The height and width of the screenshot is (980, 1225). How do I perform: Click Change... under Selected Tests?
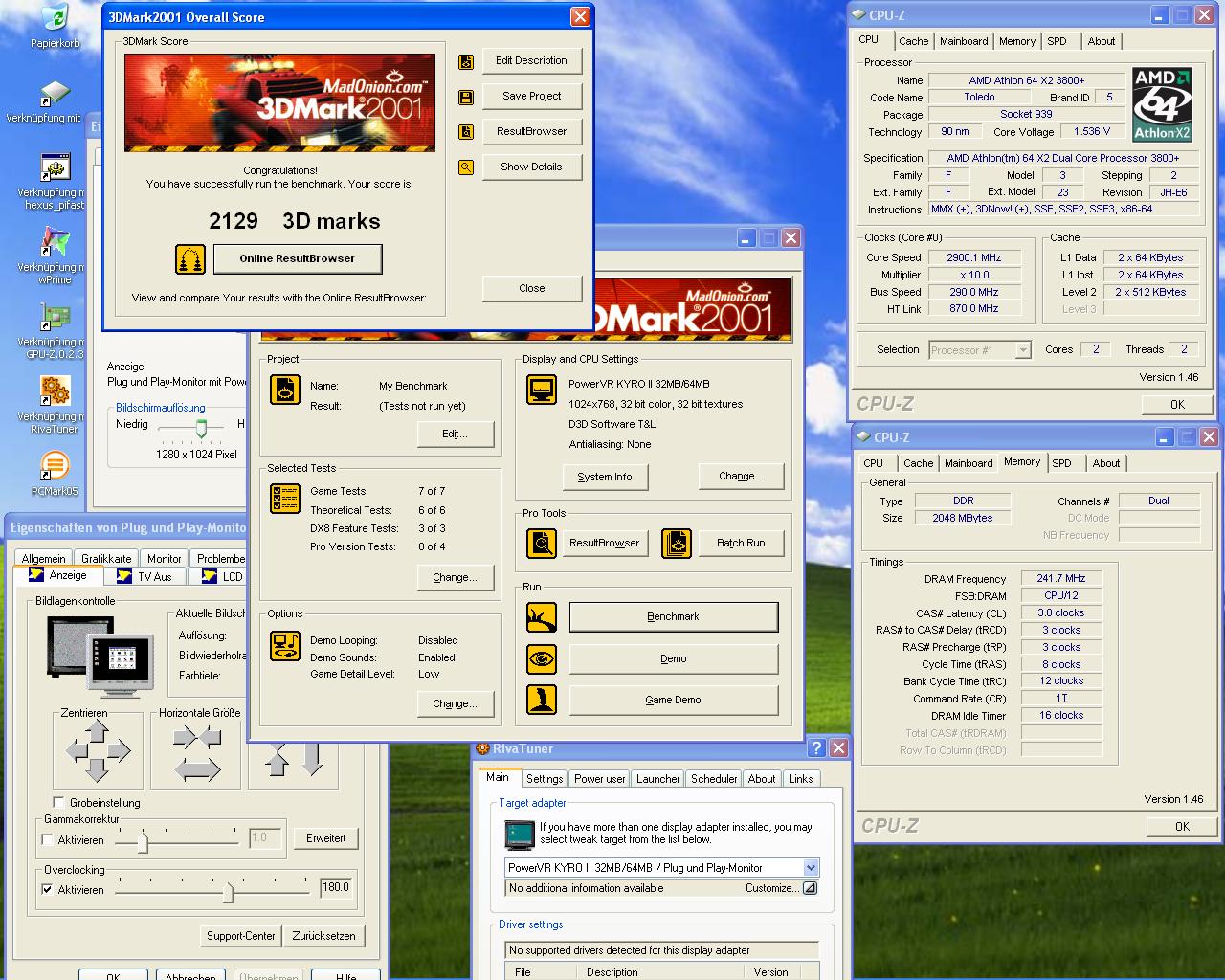coord(455,577)
